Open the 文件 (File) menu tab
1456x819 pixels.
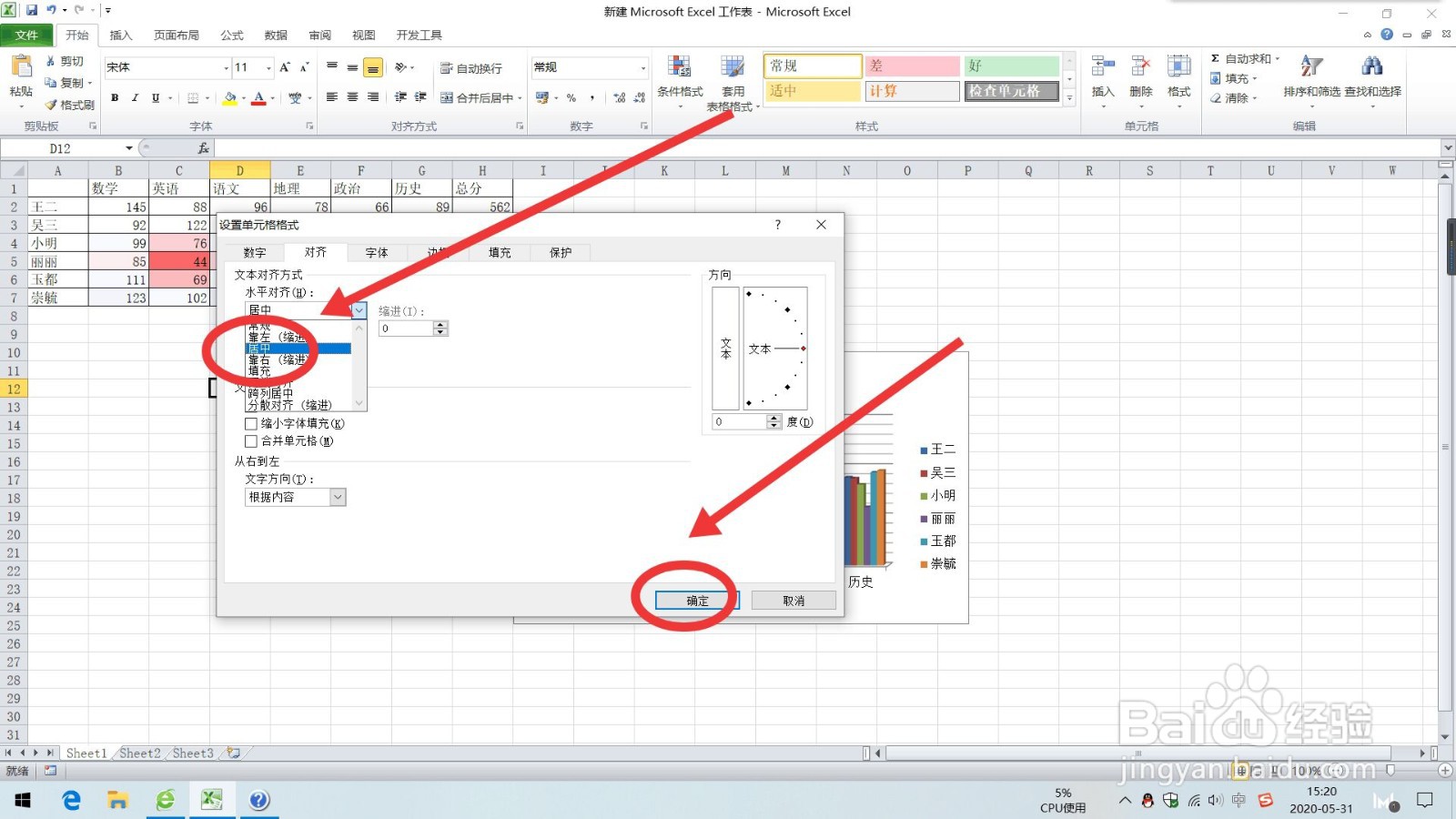[x=26, y=35]
